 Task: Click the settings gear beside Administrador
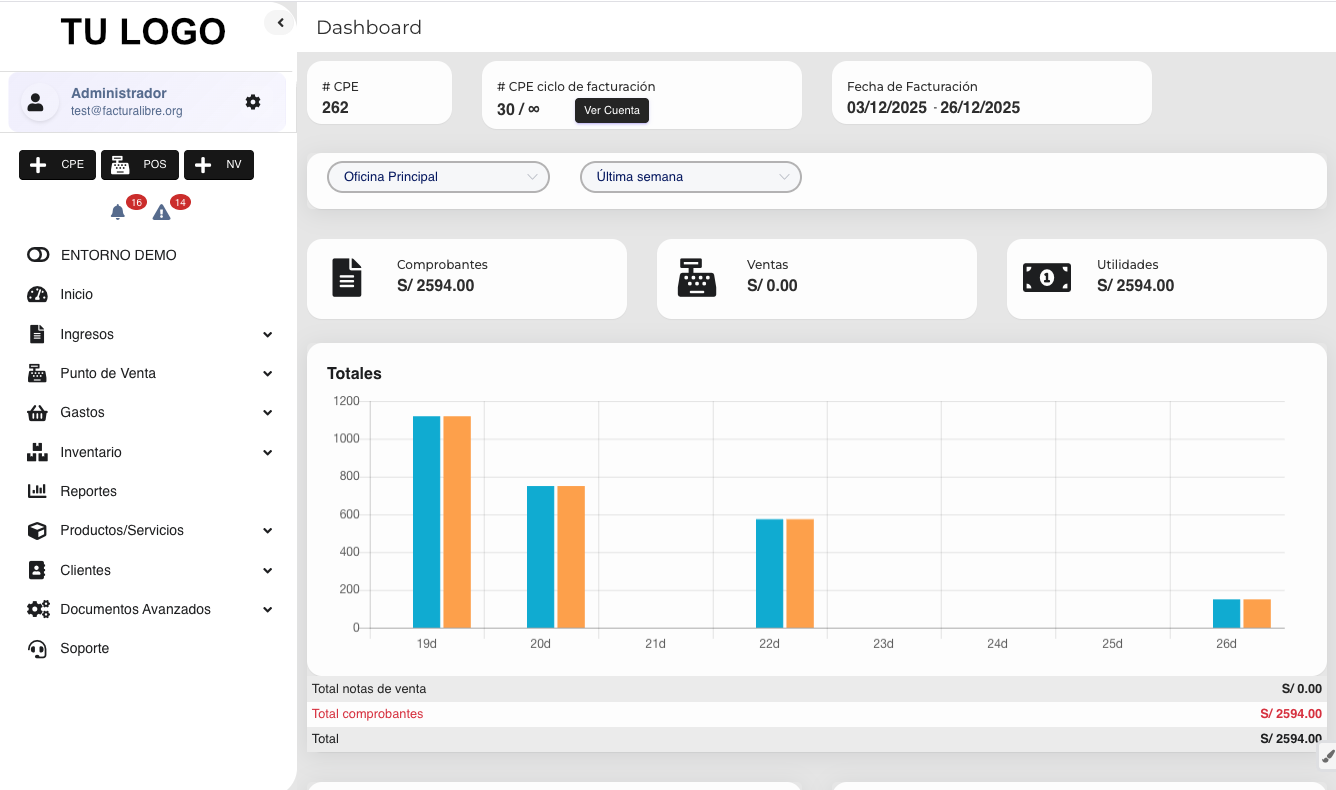click(x=253, y=102)
